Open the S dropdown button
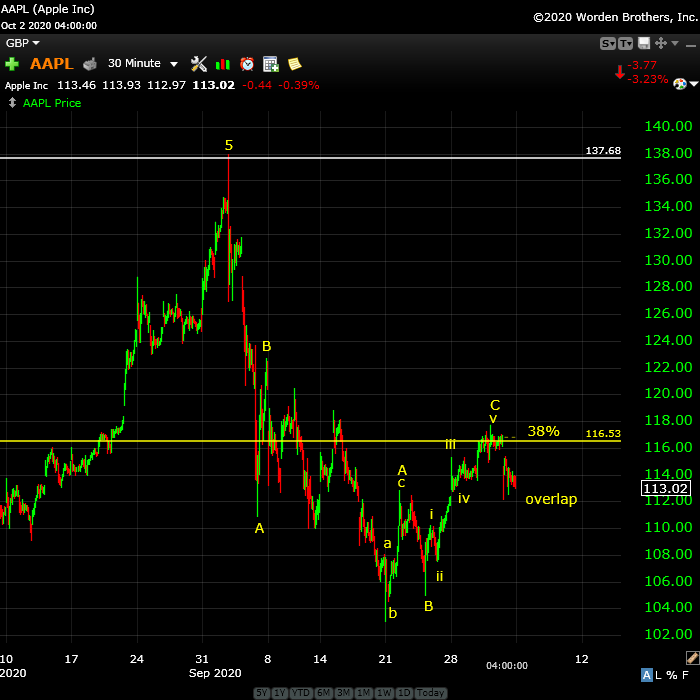 point(608,43)
